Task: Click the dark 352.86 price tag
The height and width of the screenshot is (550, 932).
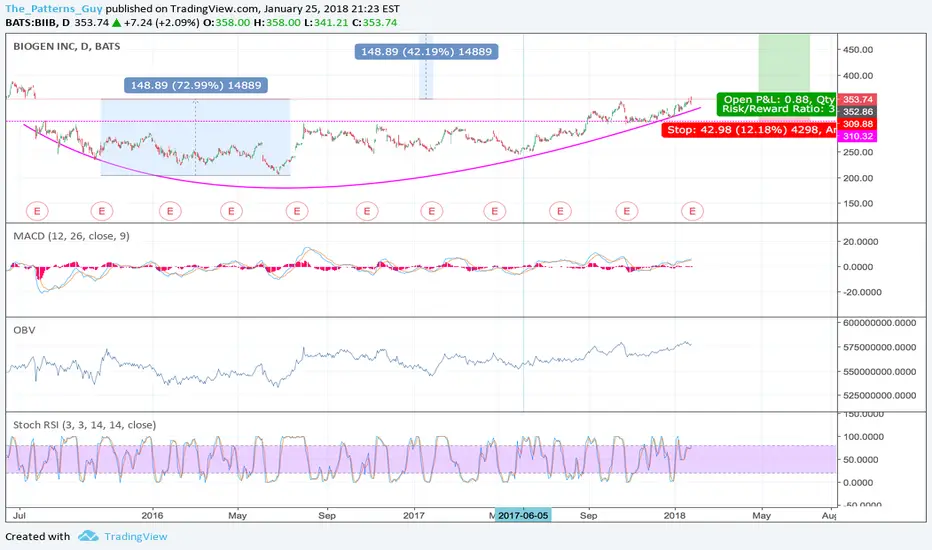Action: pos(857,112)
